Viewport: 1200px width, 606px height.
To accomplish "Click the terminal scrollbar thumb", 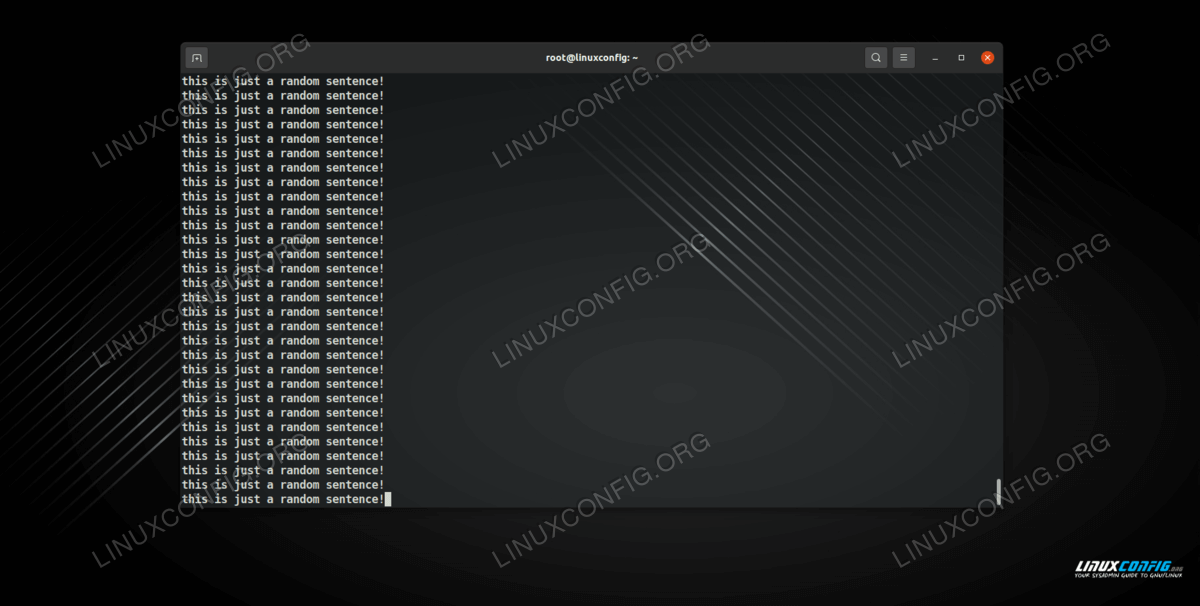I will [998, 491].
